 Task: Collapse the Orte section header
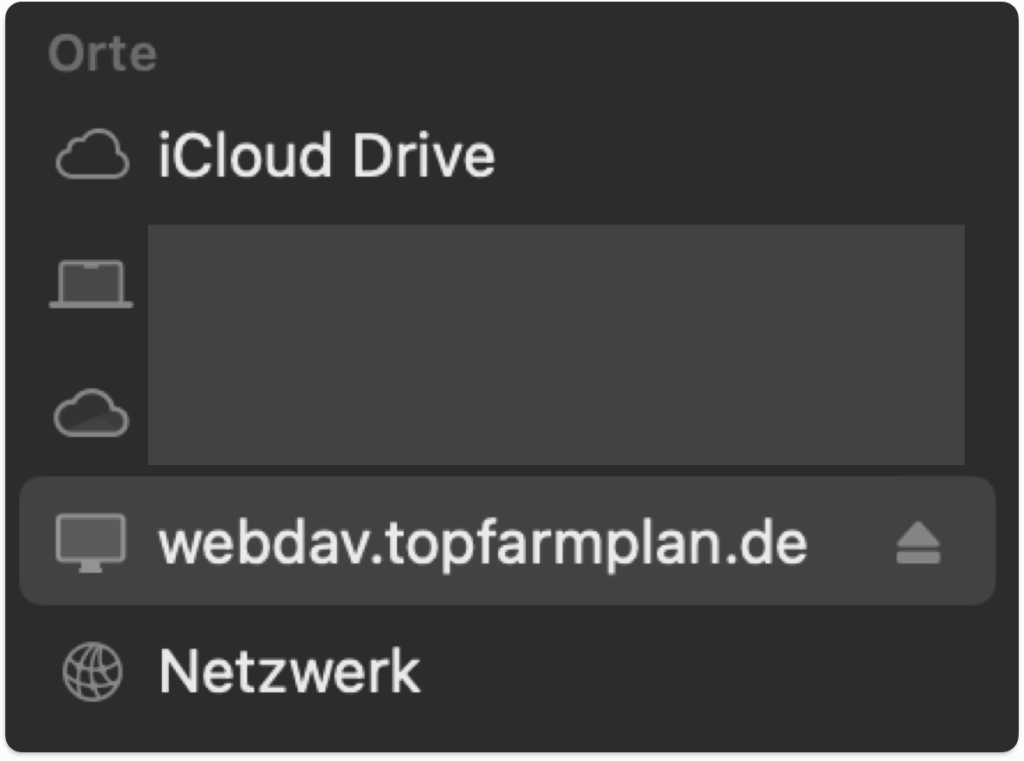point(102,54)
